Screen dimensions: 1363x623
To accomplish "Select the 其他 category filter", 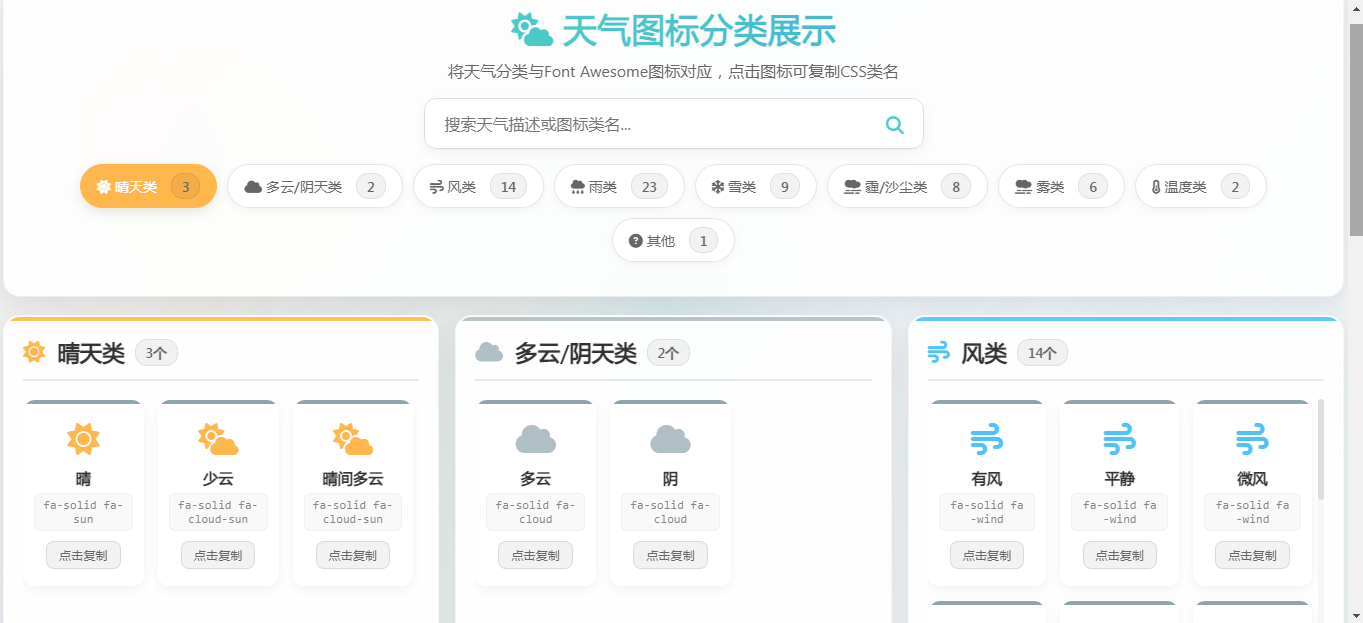I will tap(673, 240).
